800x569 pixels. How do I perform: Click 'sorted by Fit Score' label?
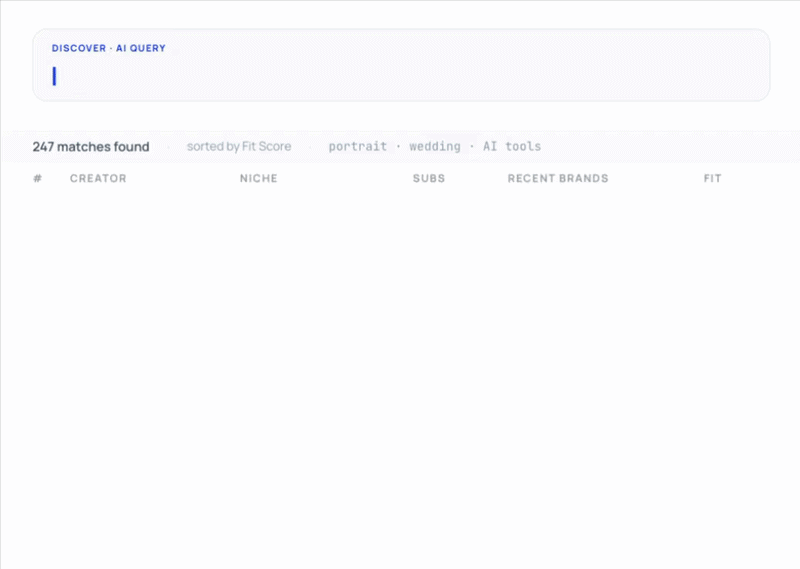click(239, 146)
